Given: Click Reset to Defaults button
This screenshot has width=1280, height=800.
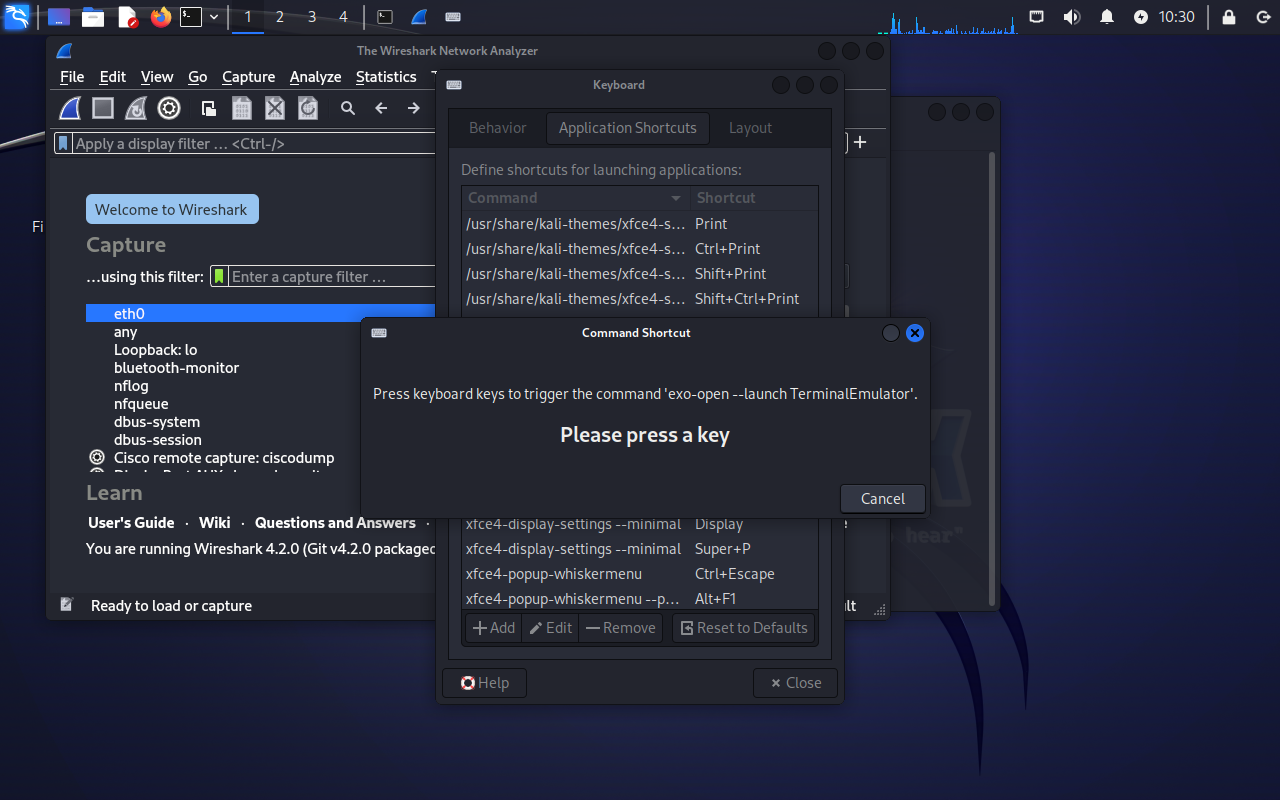Looking at the screenshot, I should (x=743, y=628).
